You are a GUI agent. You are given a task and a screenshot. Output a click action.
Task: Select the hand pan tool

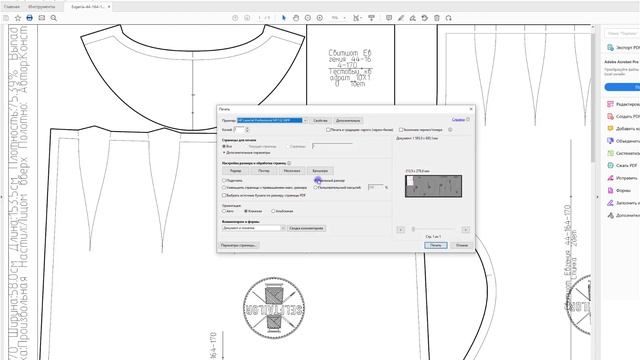[x=296, y=18]
